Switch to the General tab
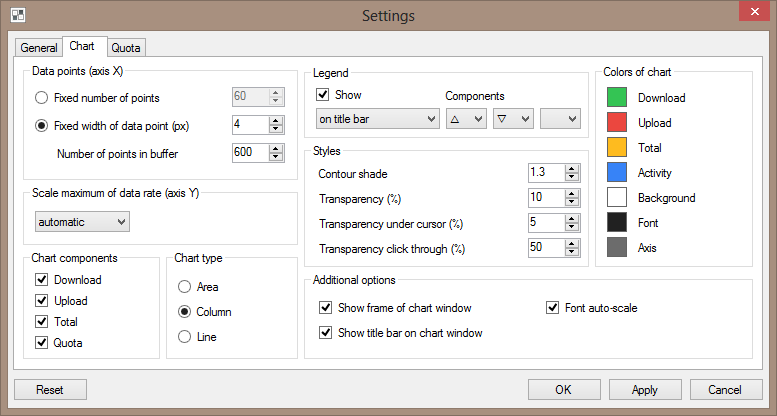This screenshot has width=777, height=416. click(39, 48)
